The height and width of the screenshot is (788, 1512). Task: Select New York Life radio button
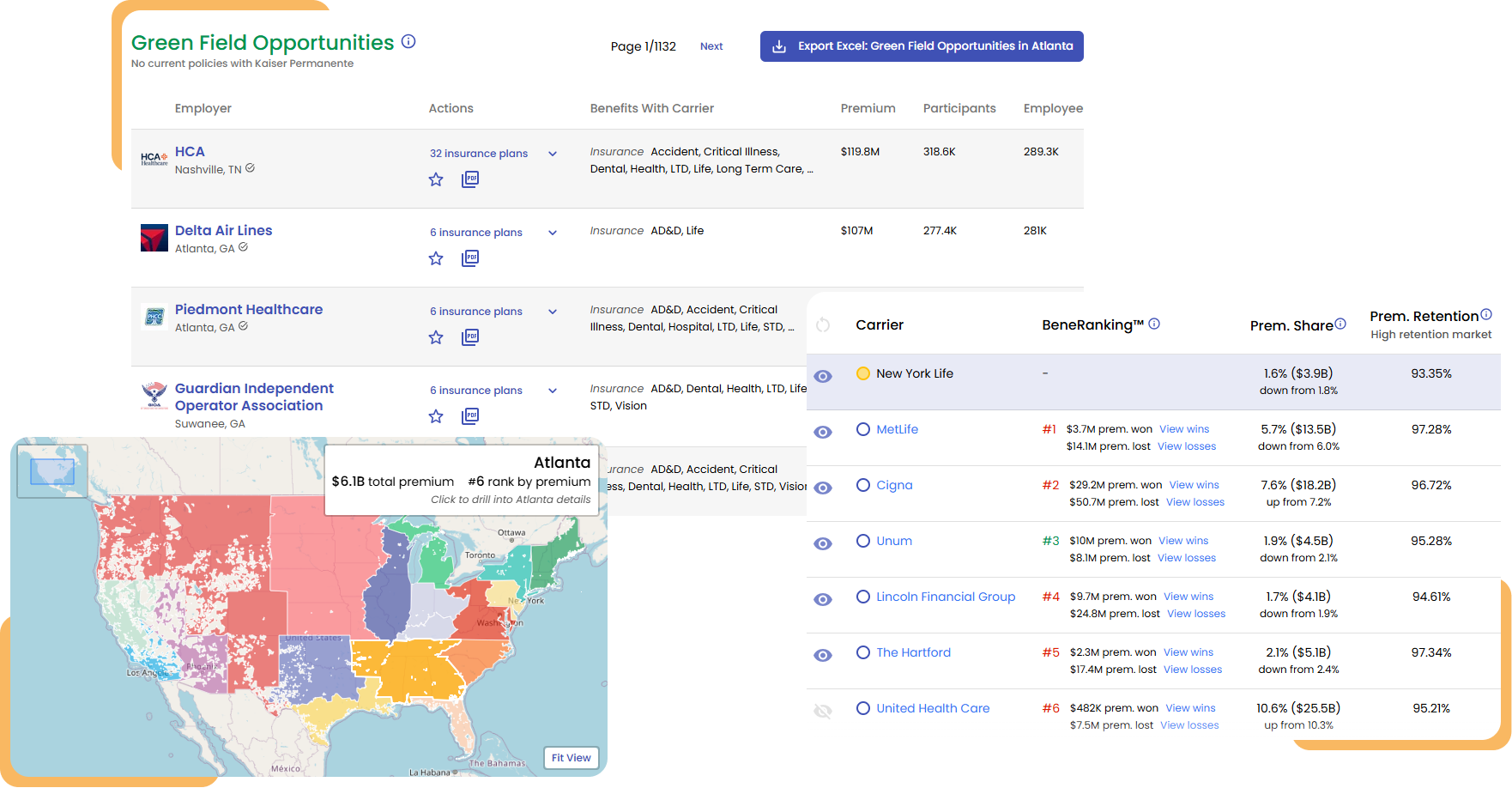(863, 373)
